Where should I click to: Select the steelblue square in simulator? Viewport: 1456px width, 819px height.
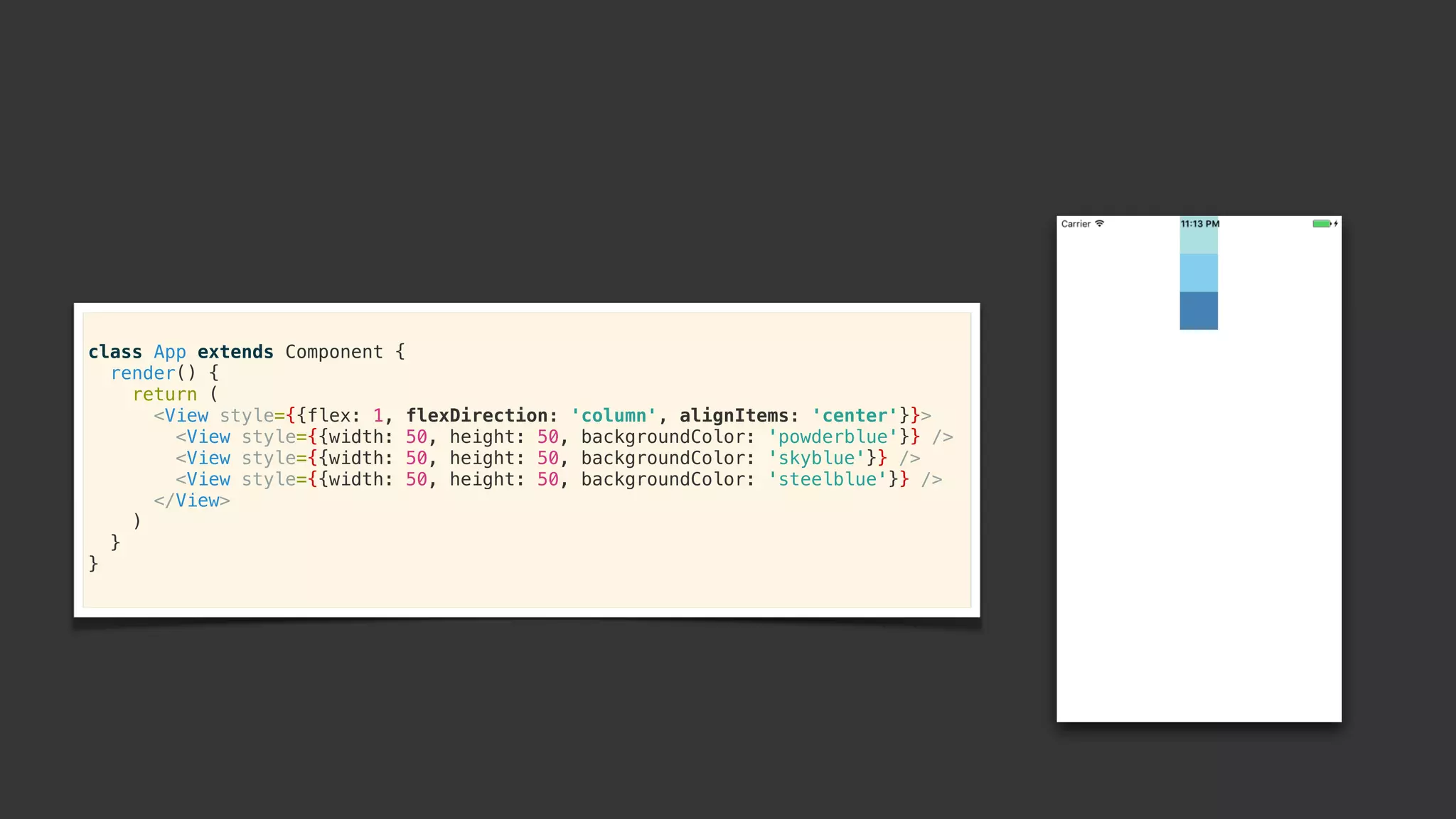pos(1199,311)
